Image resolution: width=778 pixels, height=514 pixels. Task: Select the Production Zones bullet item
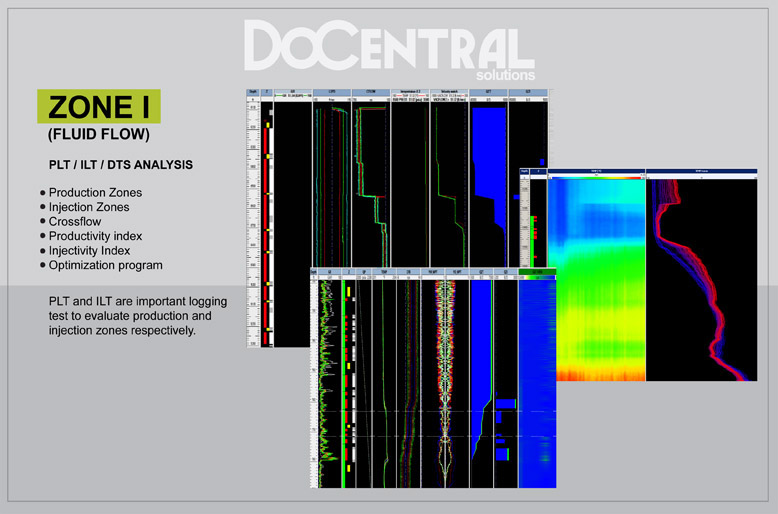point(95,192)
